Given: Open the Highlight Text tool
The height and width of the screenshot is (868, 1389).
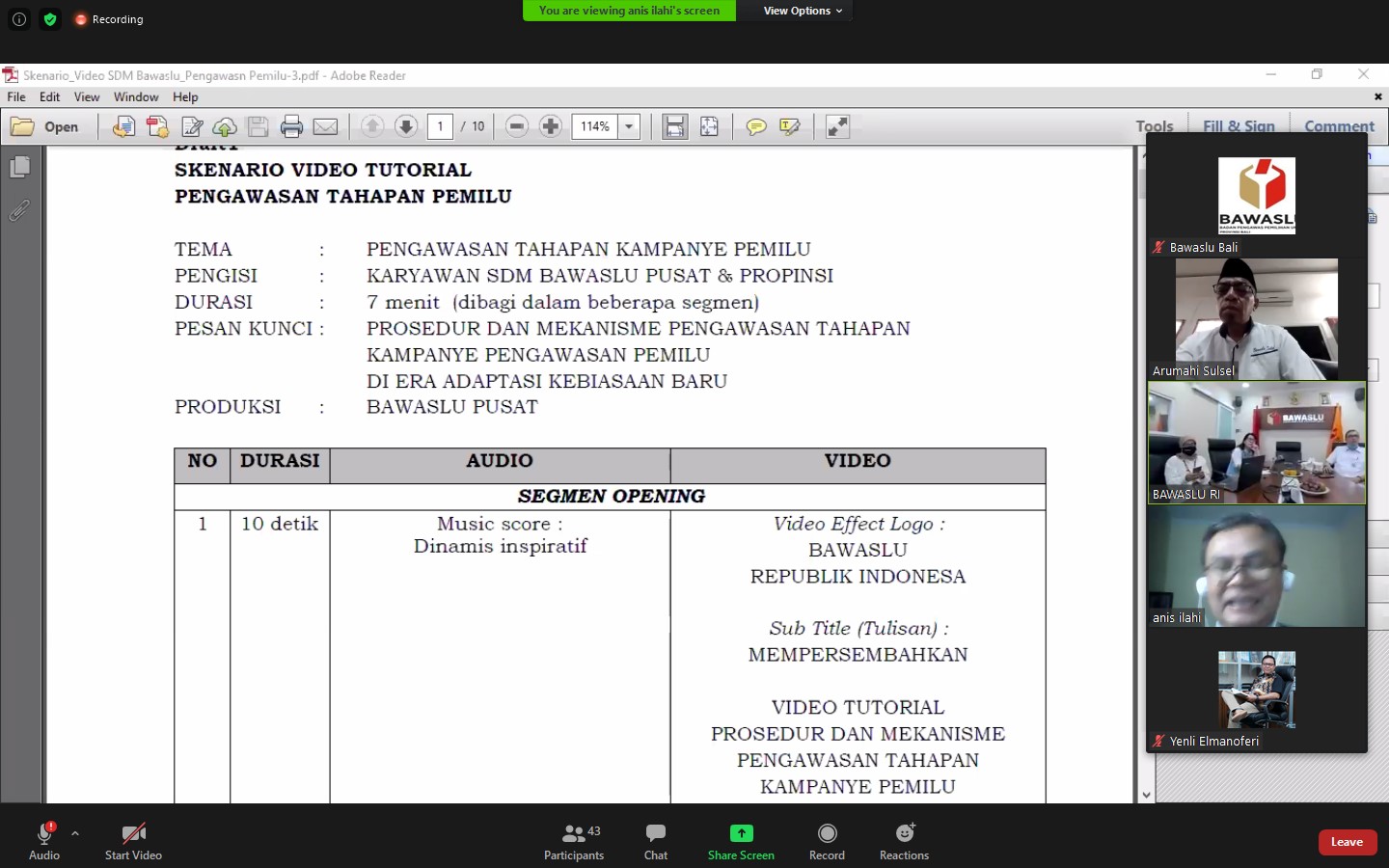Looking at the screenshot, I should pyautogui.click(x=789, y=126).
